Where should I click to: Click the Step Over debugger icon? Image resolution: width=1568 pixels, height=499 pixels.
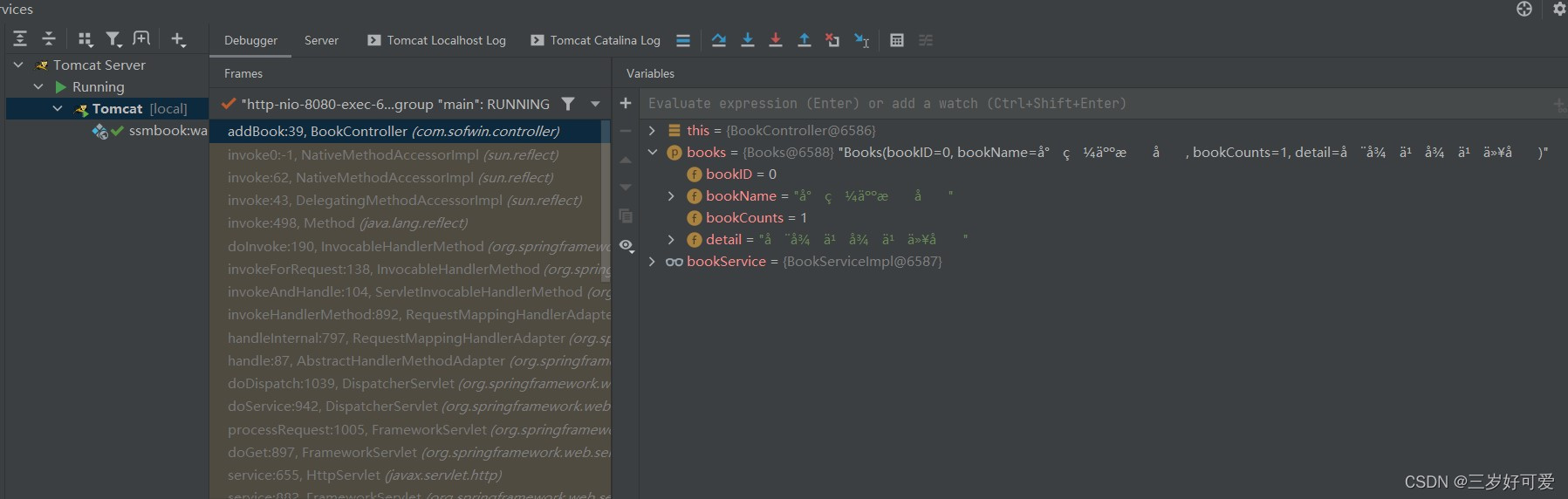coord(719,40)
